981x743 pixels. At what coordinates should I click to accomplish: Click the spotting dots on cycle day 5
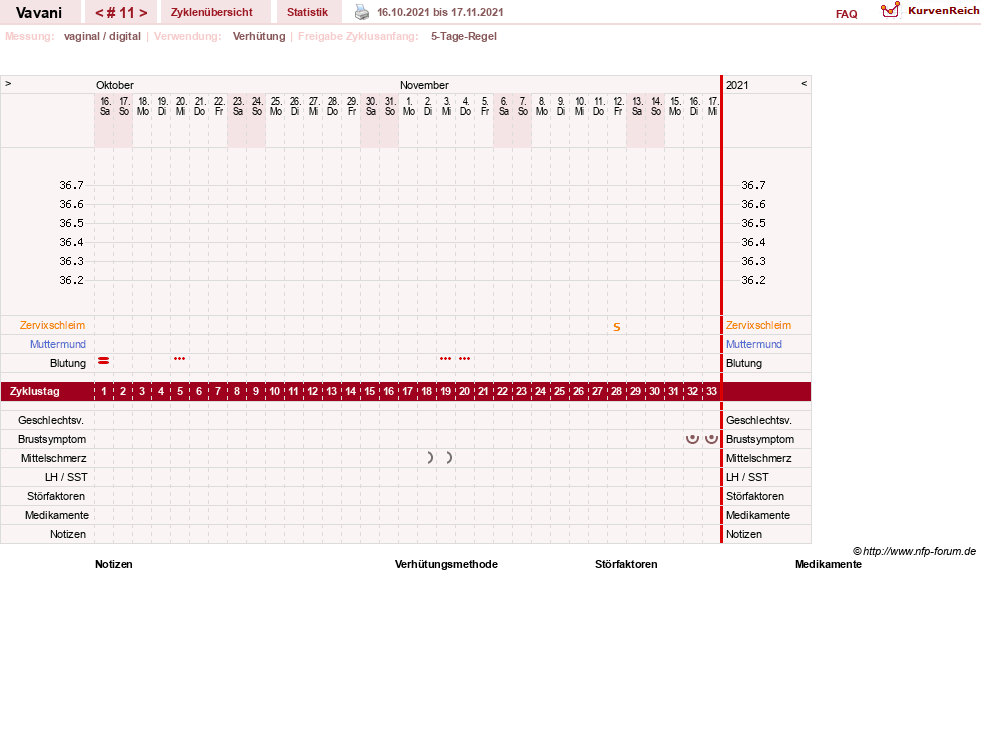[180, 358]
